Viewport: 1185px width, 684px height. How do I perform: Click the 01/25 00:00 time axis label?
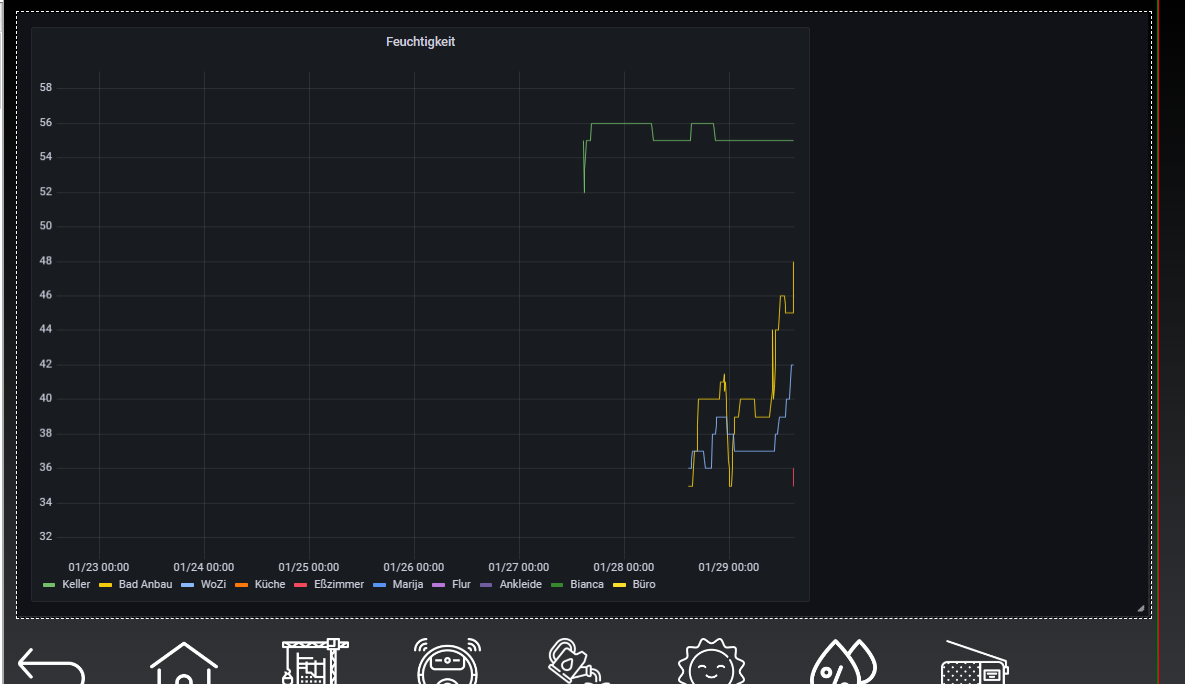(x=308, y=568)
